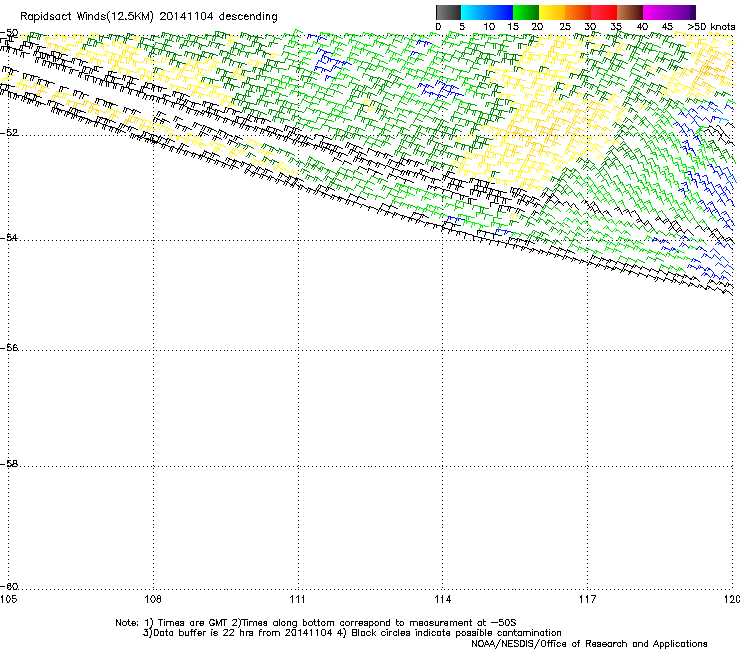Click the cyan-blue 5-15 knots legend swatch
The height and width of the screenshot is (650, 740).
click(x=487, y=12)
